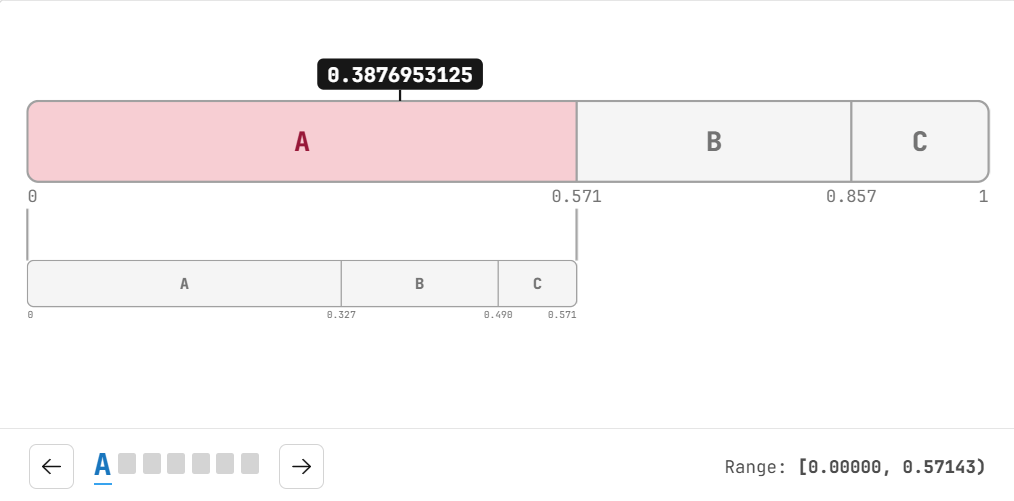Viewport: 1014px width, 501px height.
Task: Click the first gray placeholder square
Action: (127, 464)
